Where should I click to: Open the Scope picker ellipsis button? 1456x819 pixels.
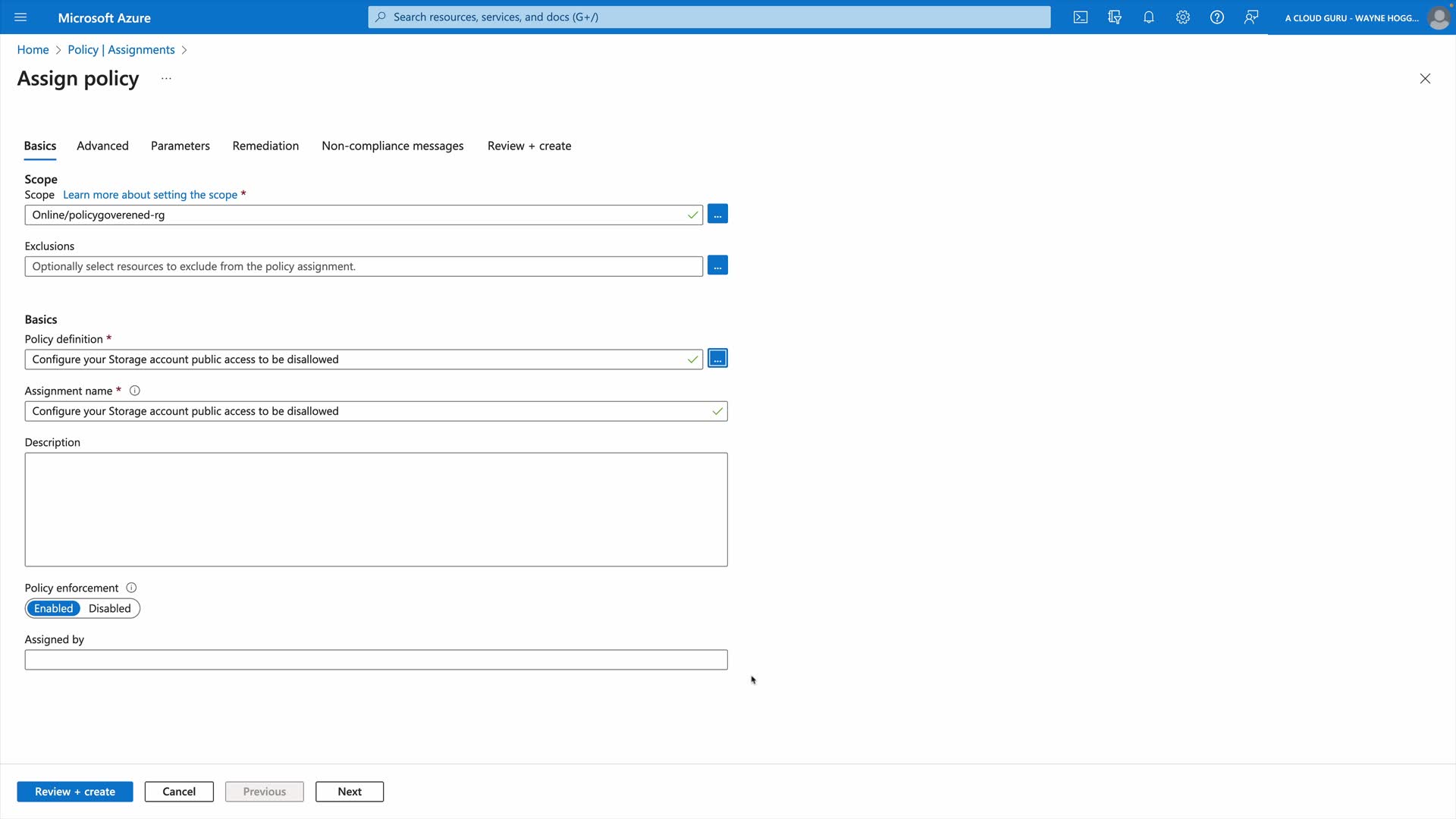pos(717,215)
